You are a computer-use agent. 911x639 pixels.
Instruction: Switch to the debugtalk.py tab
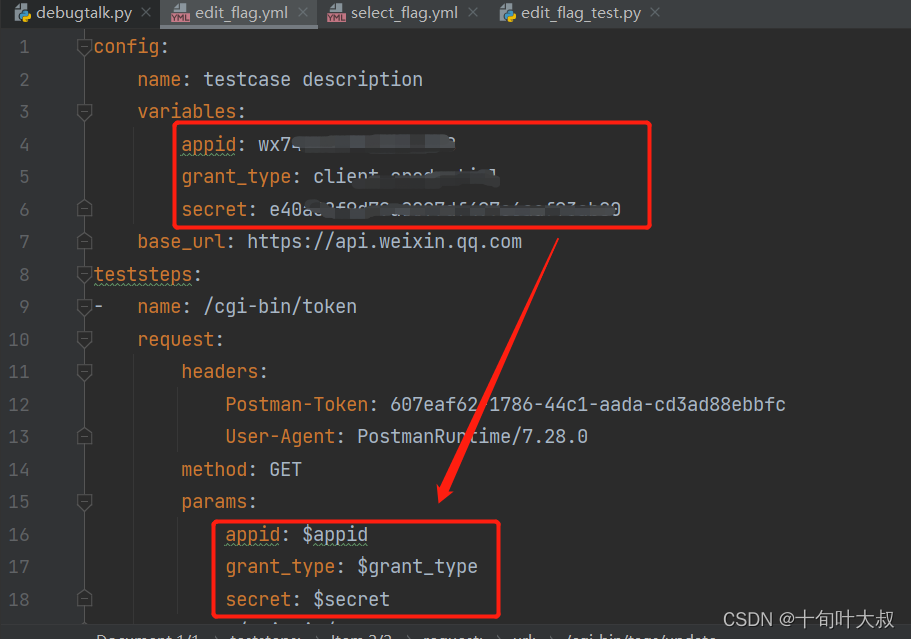coord(84,13)
